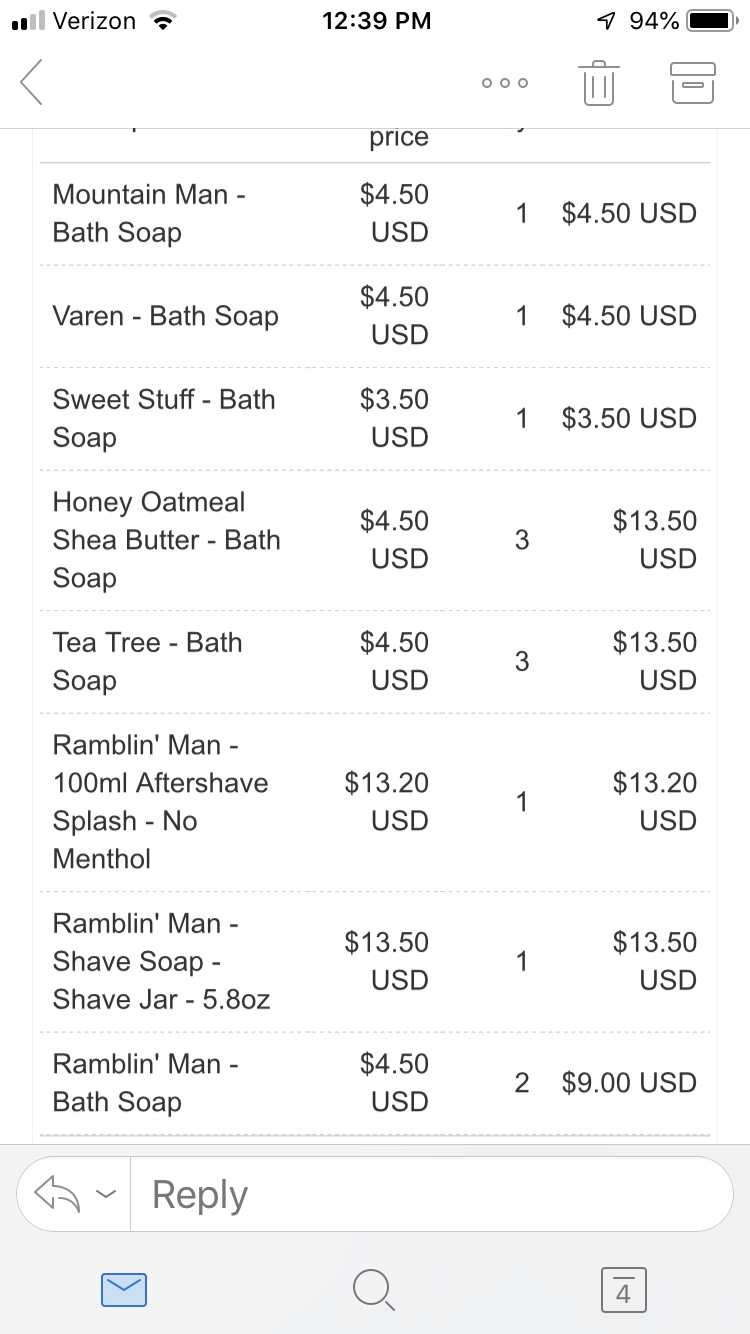Select Honey Oatmeal Shea Butter product name
Viewport: 750px width, 1334px height.
(x=166, y=540)
